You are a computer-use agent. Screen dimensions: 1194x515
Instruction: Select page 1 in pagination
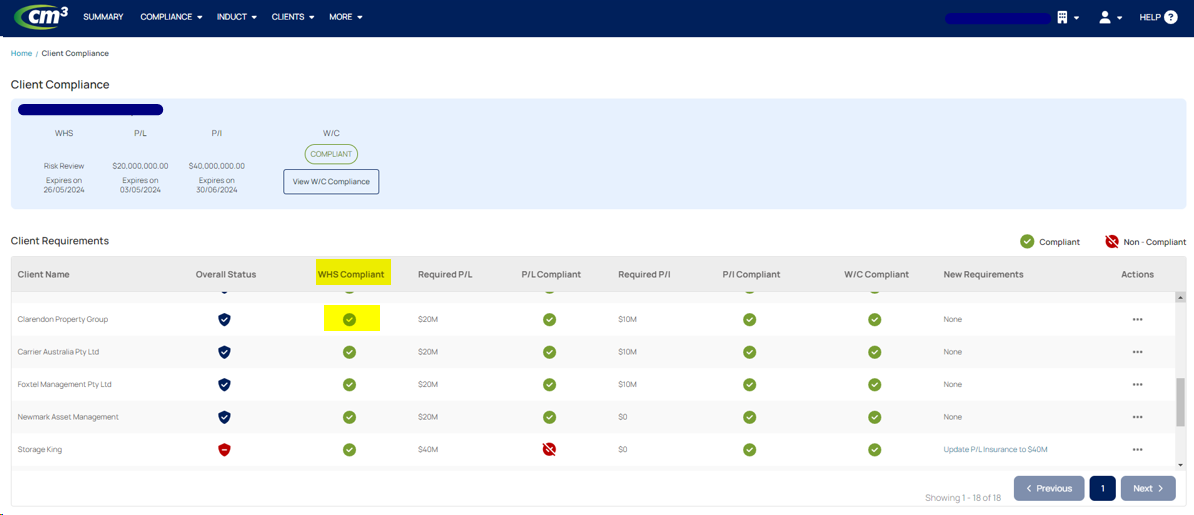coord(1103,488)
